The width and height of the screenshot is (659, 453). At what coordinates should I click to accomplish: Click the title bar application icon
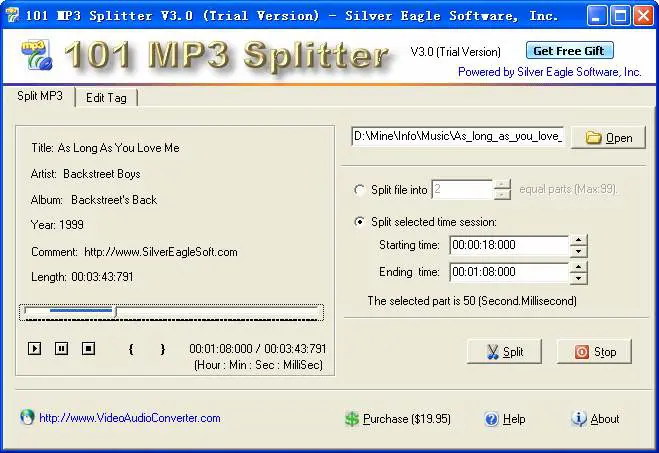click(x=12, y=15)
